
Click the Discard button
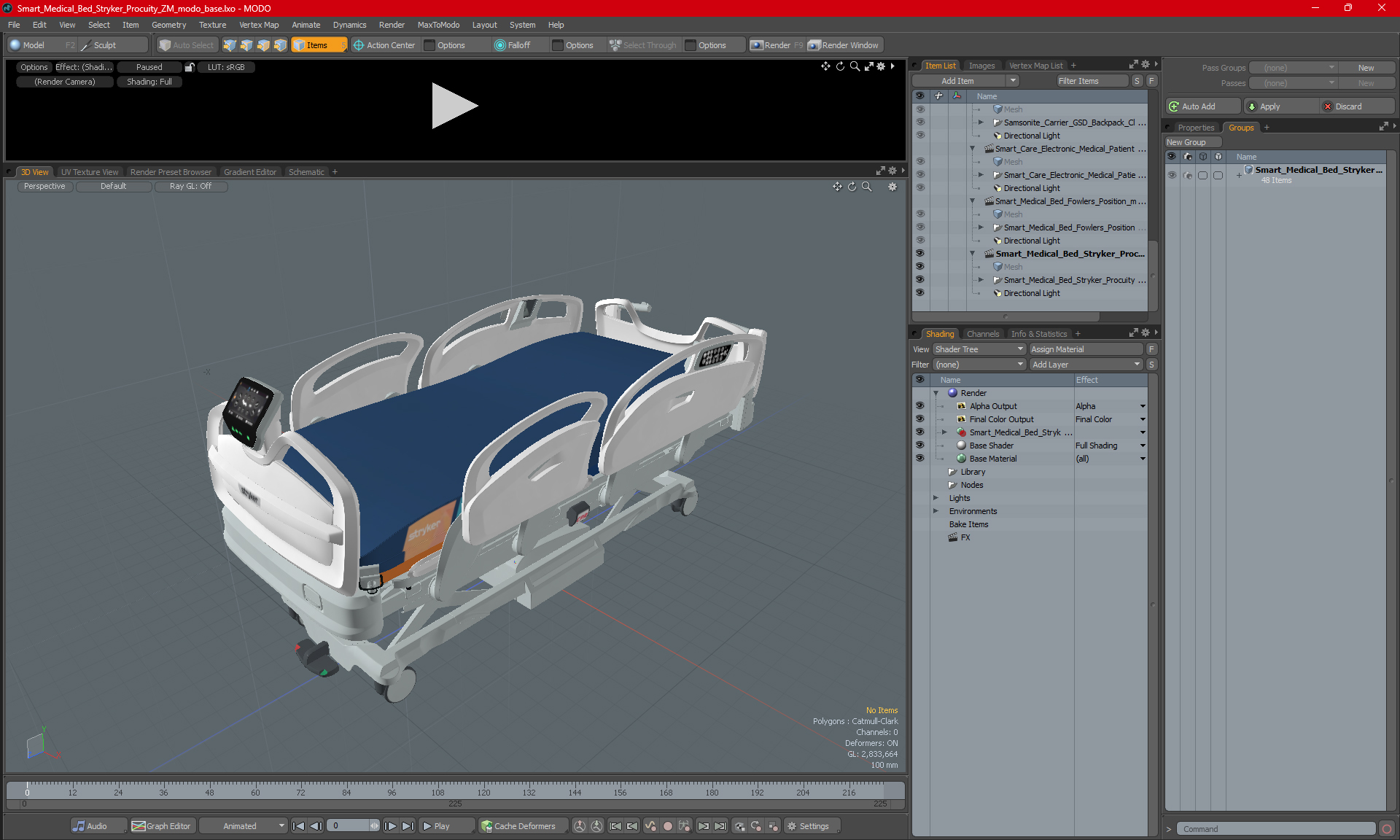click(x=1358, y=106)
